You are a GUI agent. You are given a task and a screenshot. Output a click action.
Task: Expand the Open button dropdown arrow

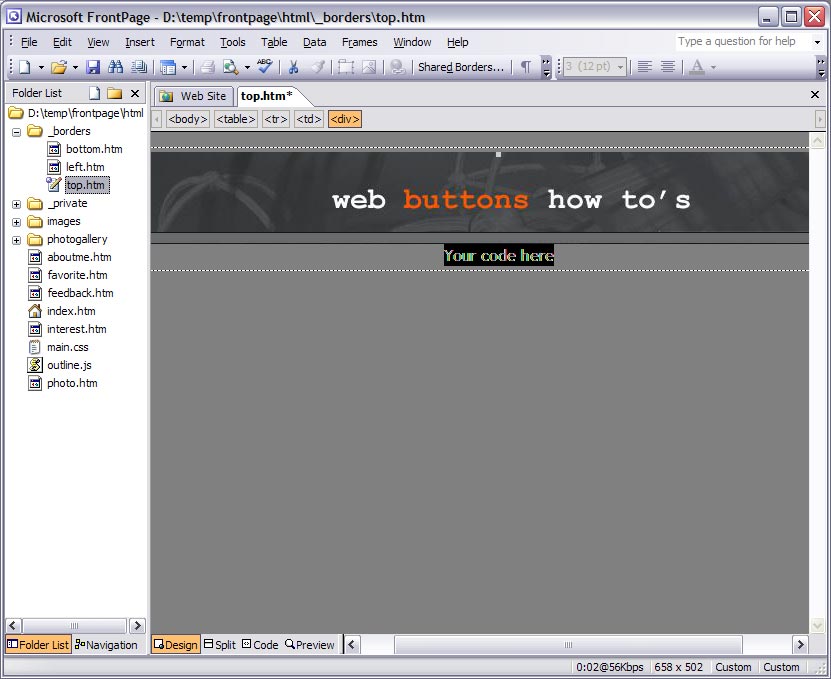75,67
